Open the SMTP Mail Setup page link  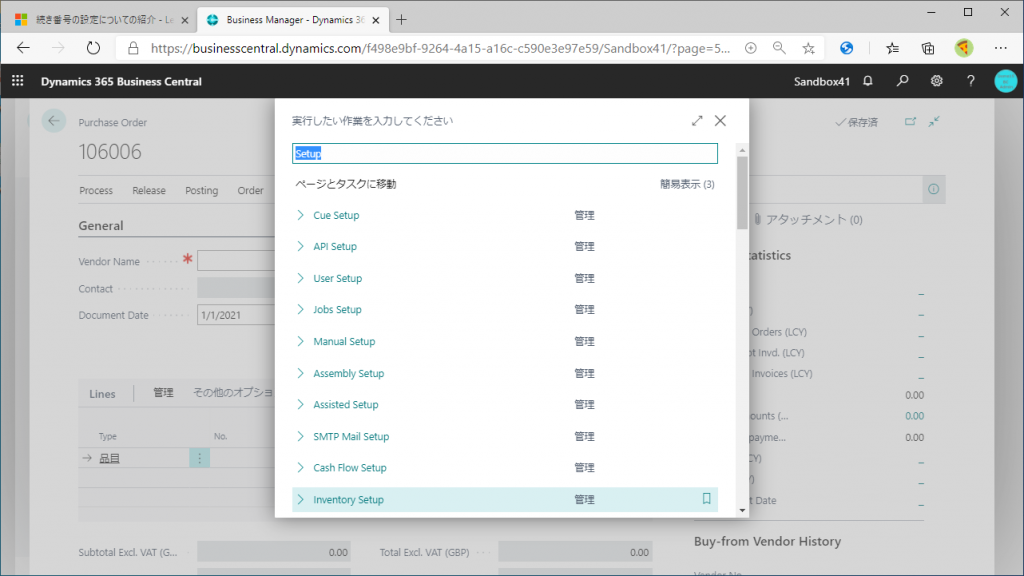tap(351, 436)
